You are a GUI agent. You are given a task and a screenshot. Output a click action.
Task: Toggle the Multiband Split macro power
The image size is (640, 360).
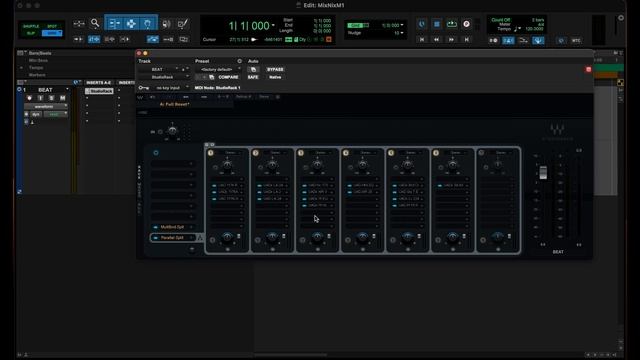point(155,227)
